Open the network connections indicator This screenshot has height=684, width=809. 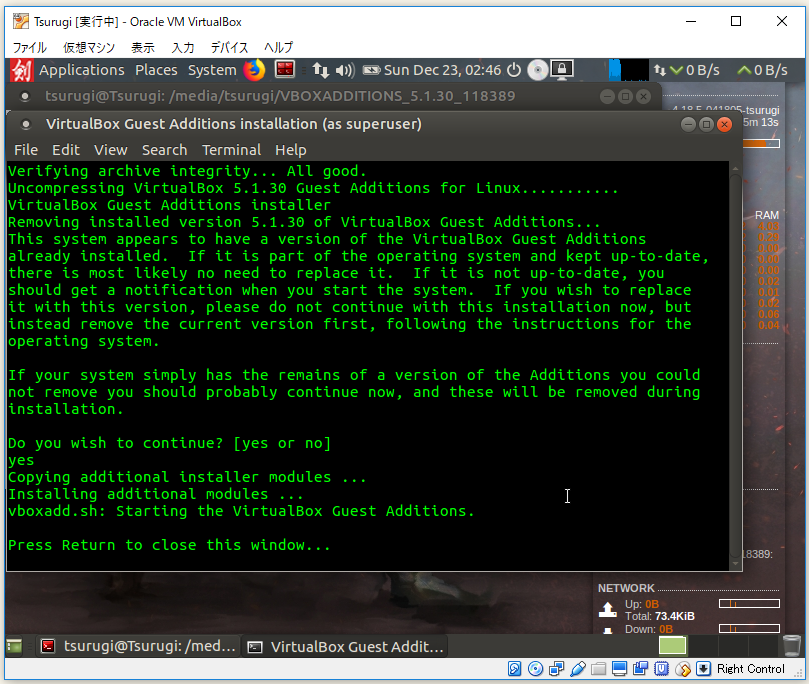[320, 70]
